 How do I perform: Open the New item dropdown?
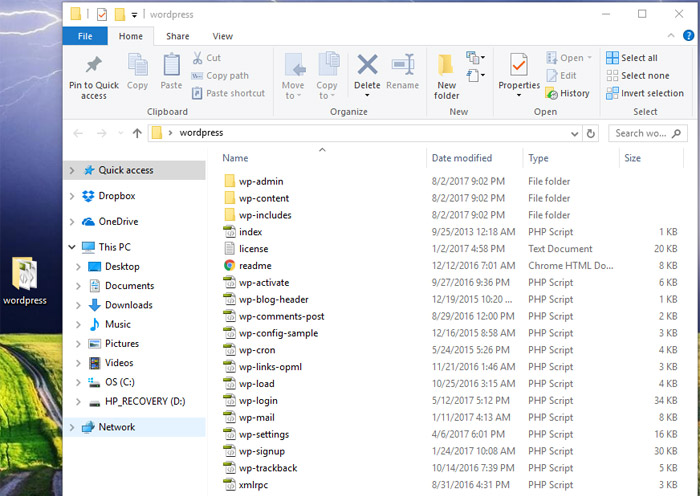click(475, 58)
